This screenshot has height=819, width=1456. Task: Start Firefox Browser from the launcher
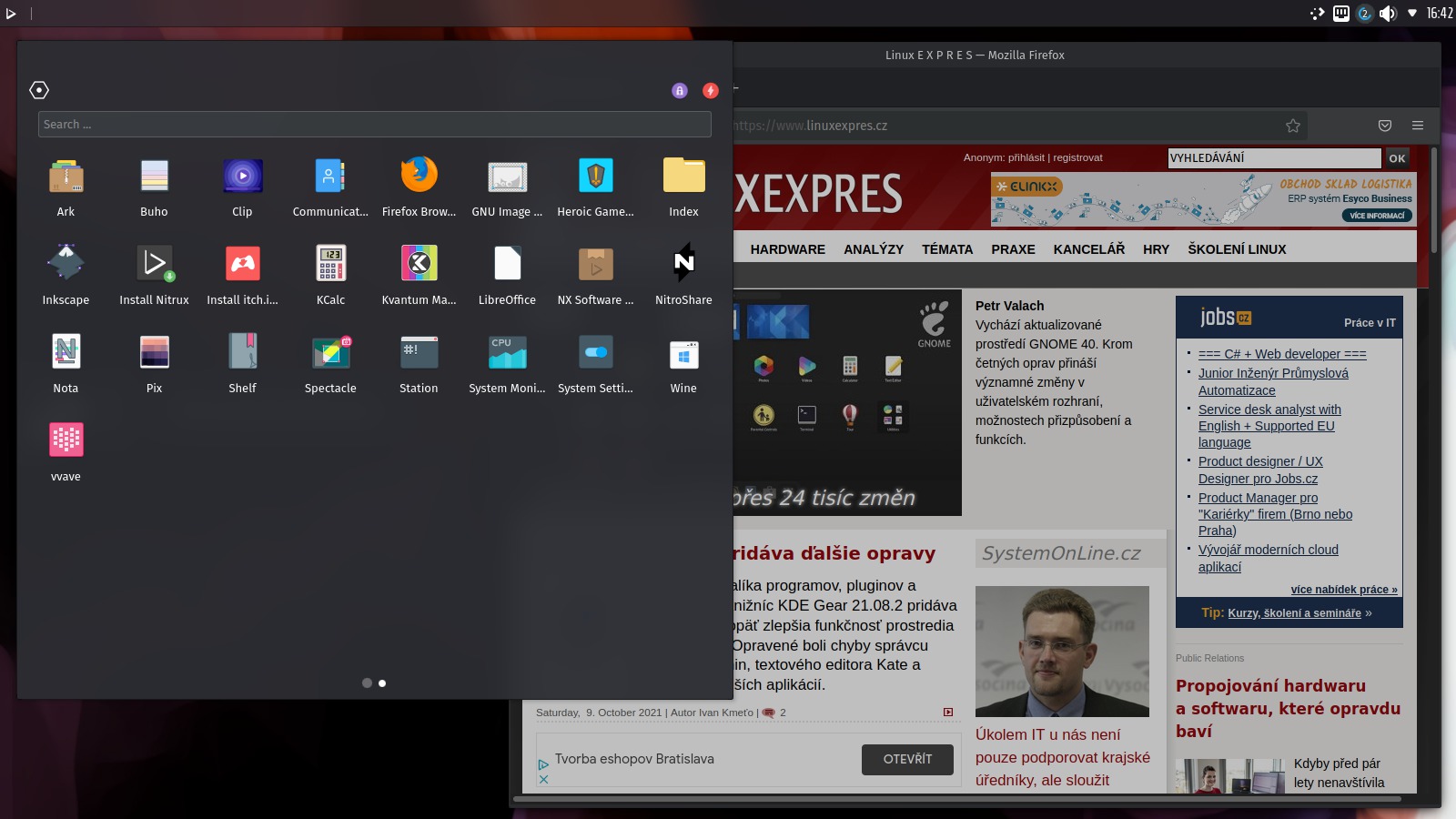click(419, 187)
